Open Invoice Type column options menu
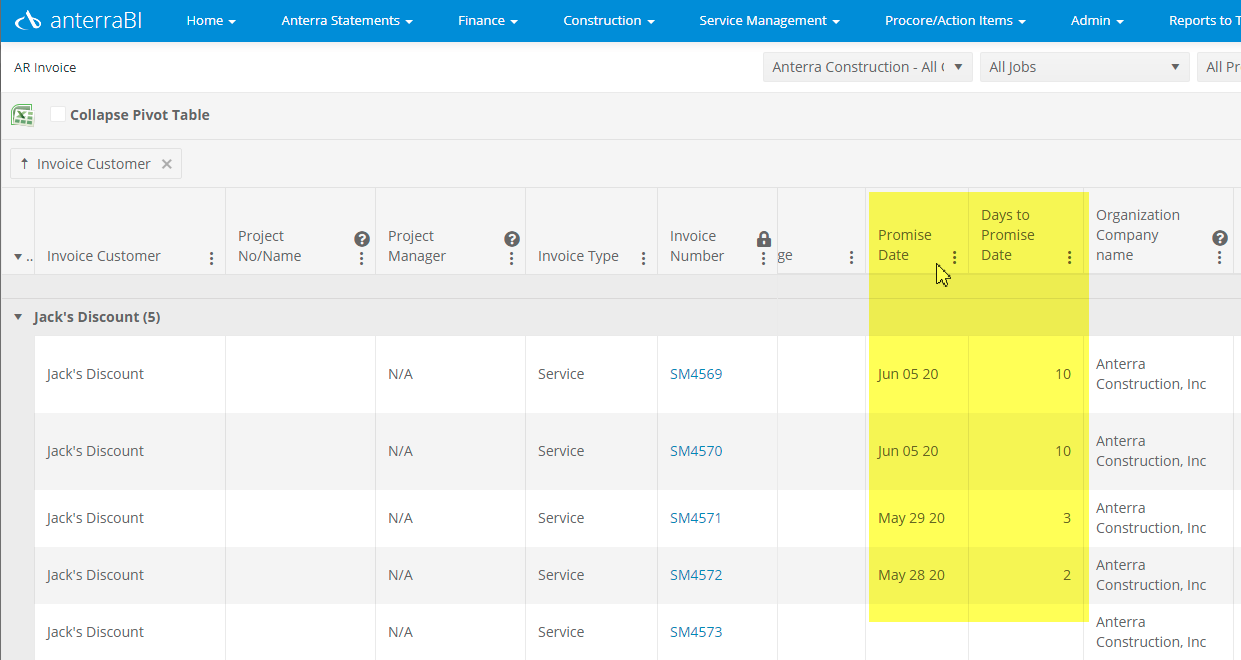The width and height of the screenshot is (1241, 660). point(643,257)
